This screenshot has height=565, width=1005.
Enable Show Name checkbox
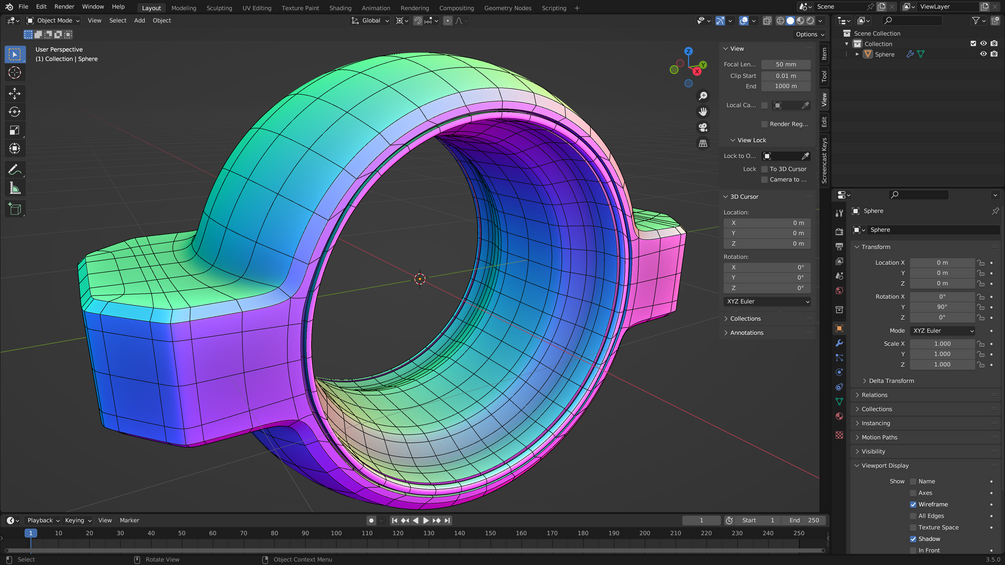913,481
